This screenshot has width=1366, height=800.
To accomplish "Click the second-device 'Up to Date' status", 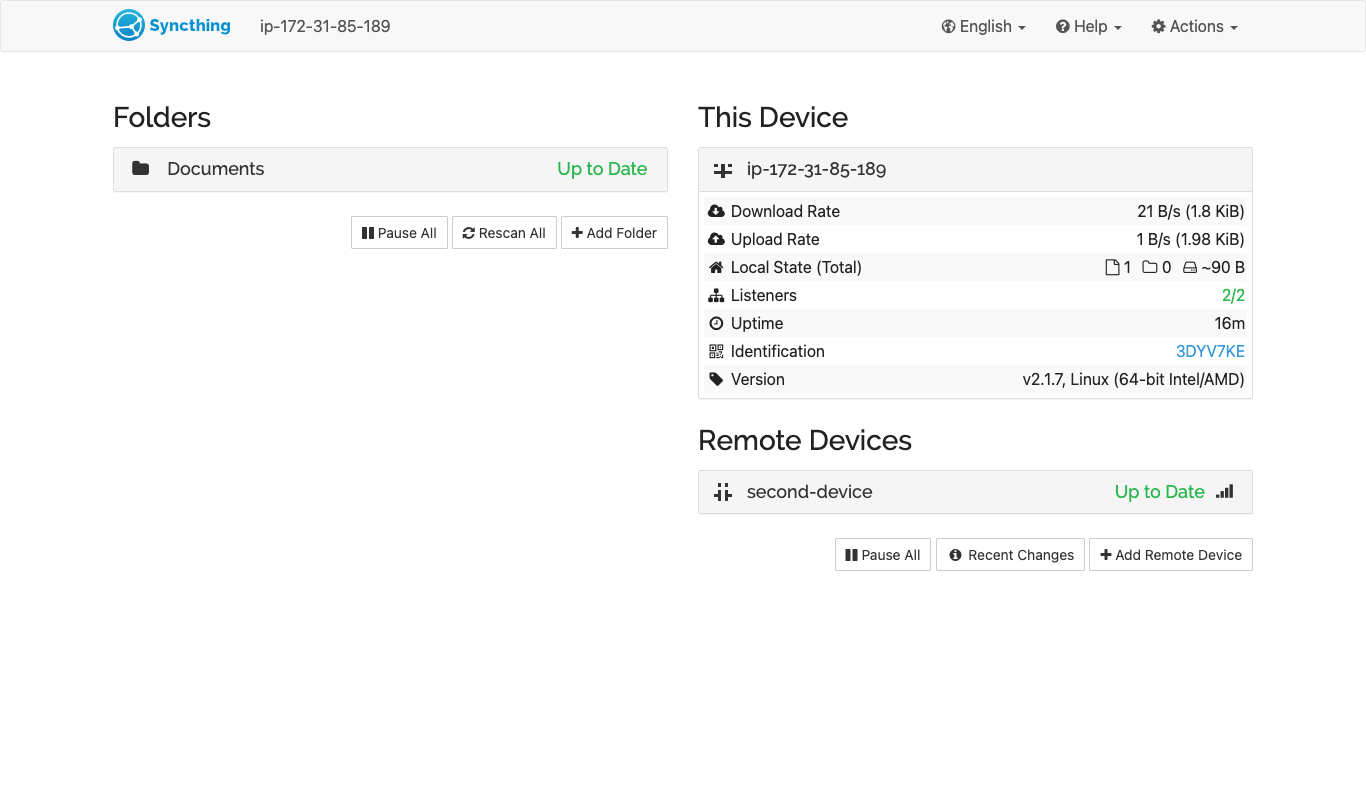I will click(x=1160, y=492).
